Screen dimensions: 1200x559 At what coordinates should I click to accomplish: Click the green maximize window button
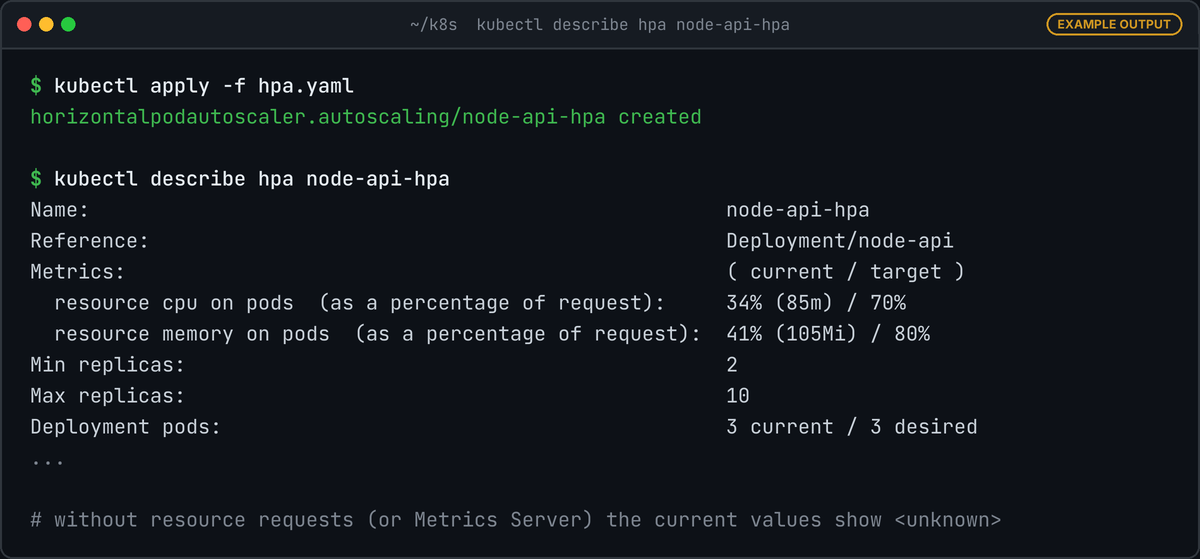click(x=68, y=24)
